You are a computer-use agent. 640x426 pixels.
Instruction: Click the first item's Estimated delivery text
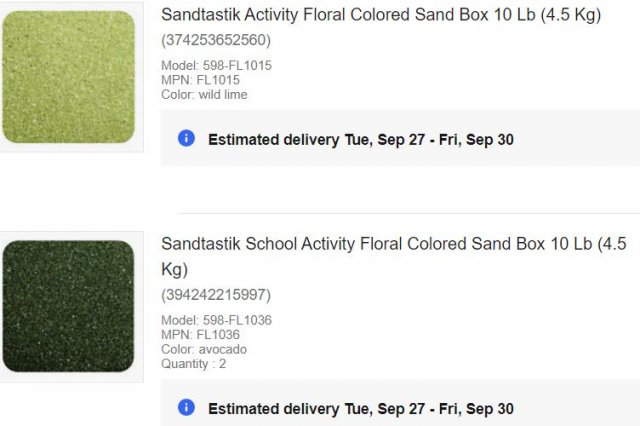tap(361, 140)
